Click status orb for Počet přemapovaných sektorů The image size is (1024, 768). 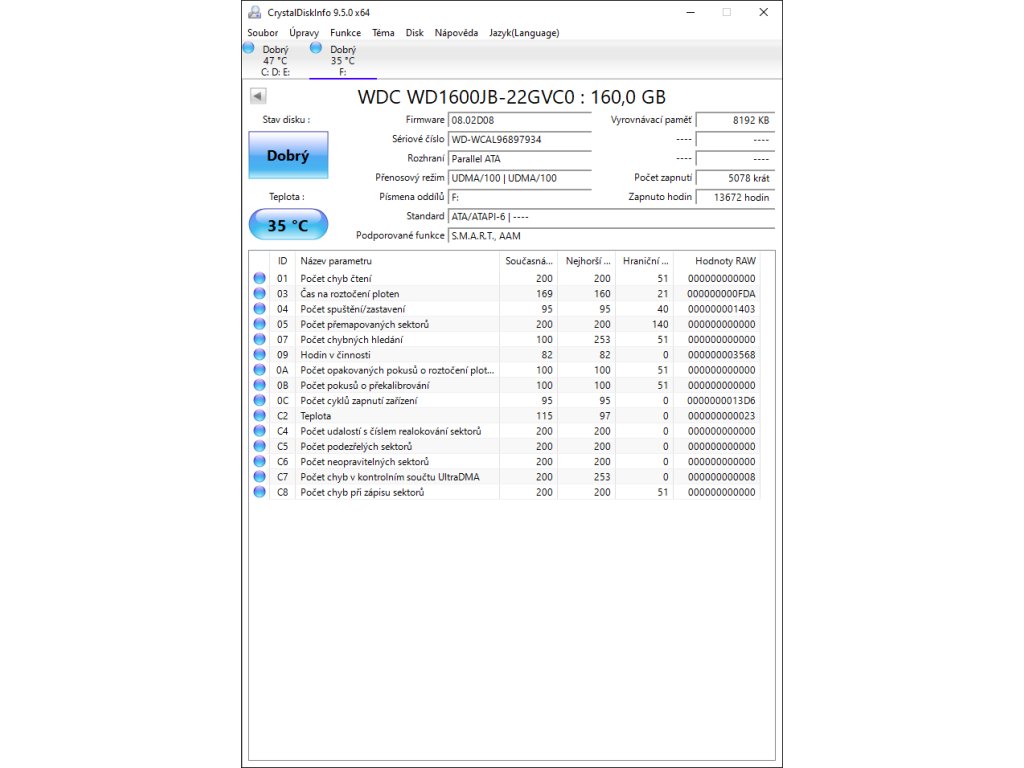[x=260, y=324]
